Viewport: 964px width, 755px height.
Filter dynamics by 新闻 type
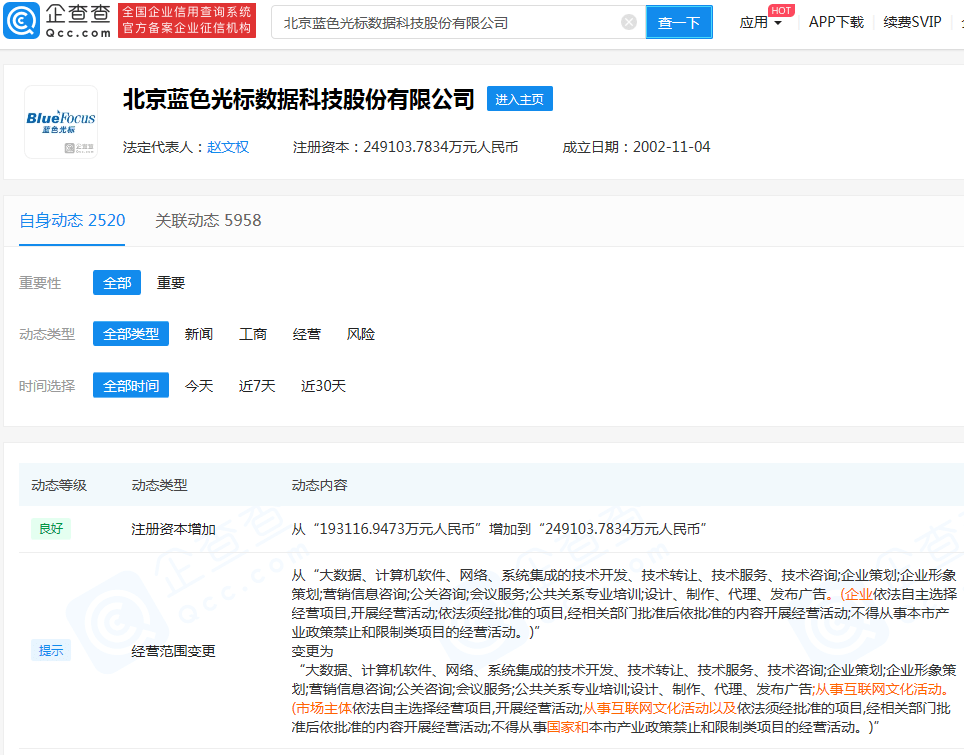pyautogui.click(x=199, y=334)
